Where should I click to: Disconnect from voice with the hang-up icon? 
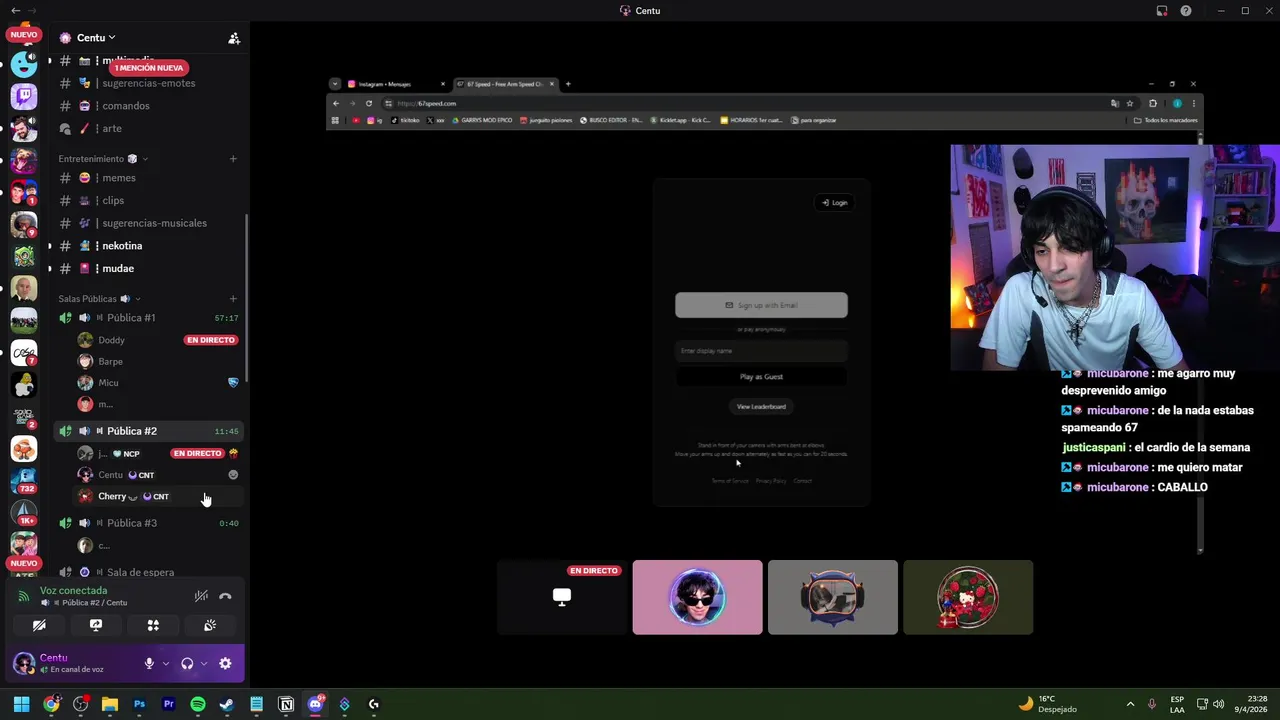coord(225,596)
